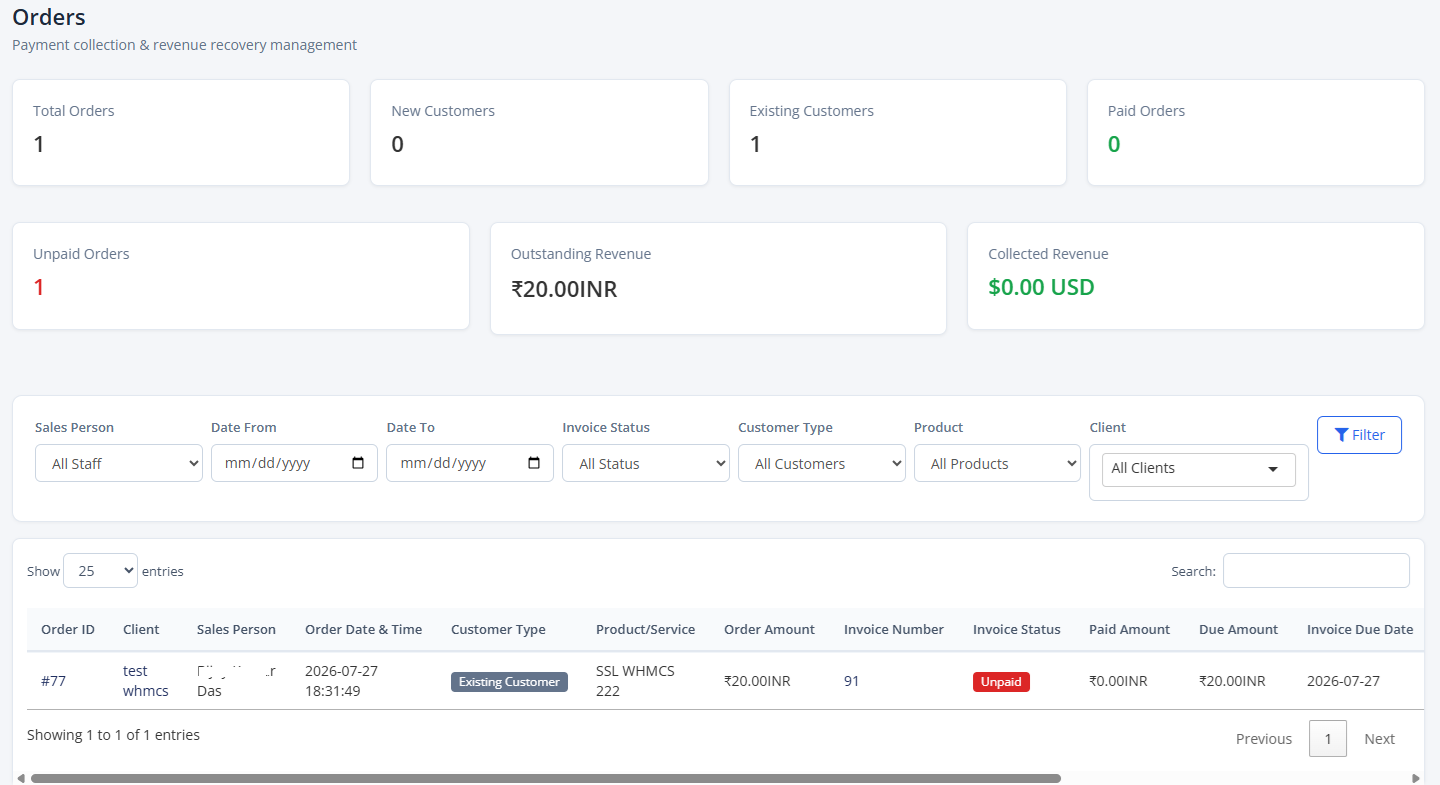Click the New Customers card

pos(539,133)
